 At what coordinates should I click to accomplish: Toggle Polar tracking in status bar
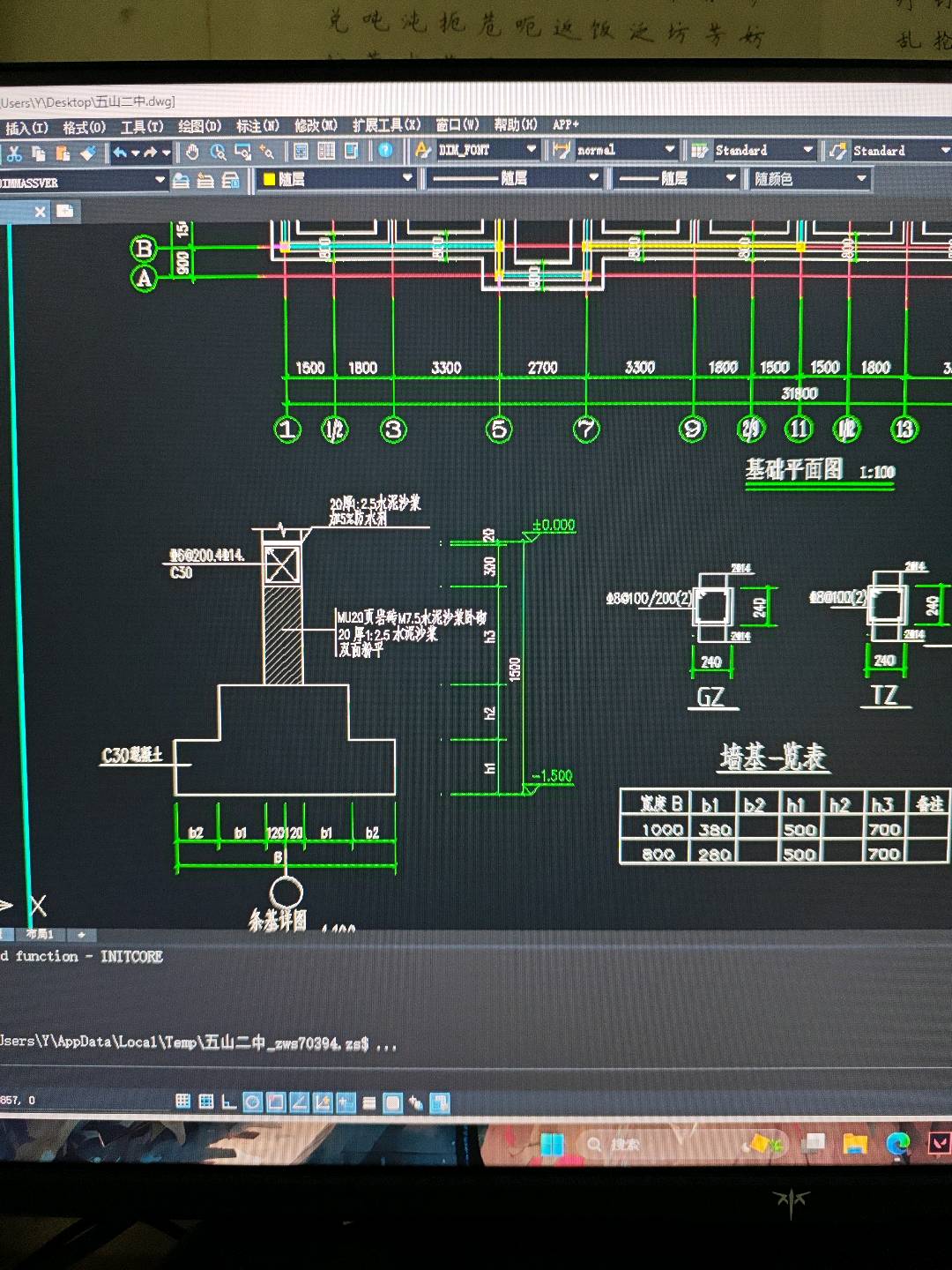[253, 1102]
